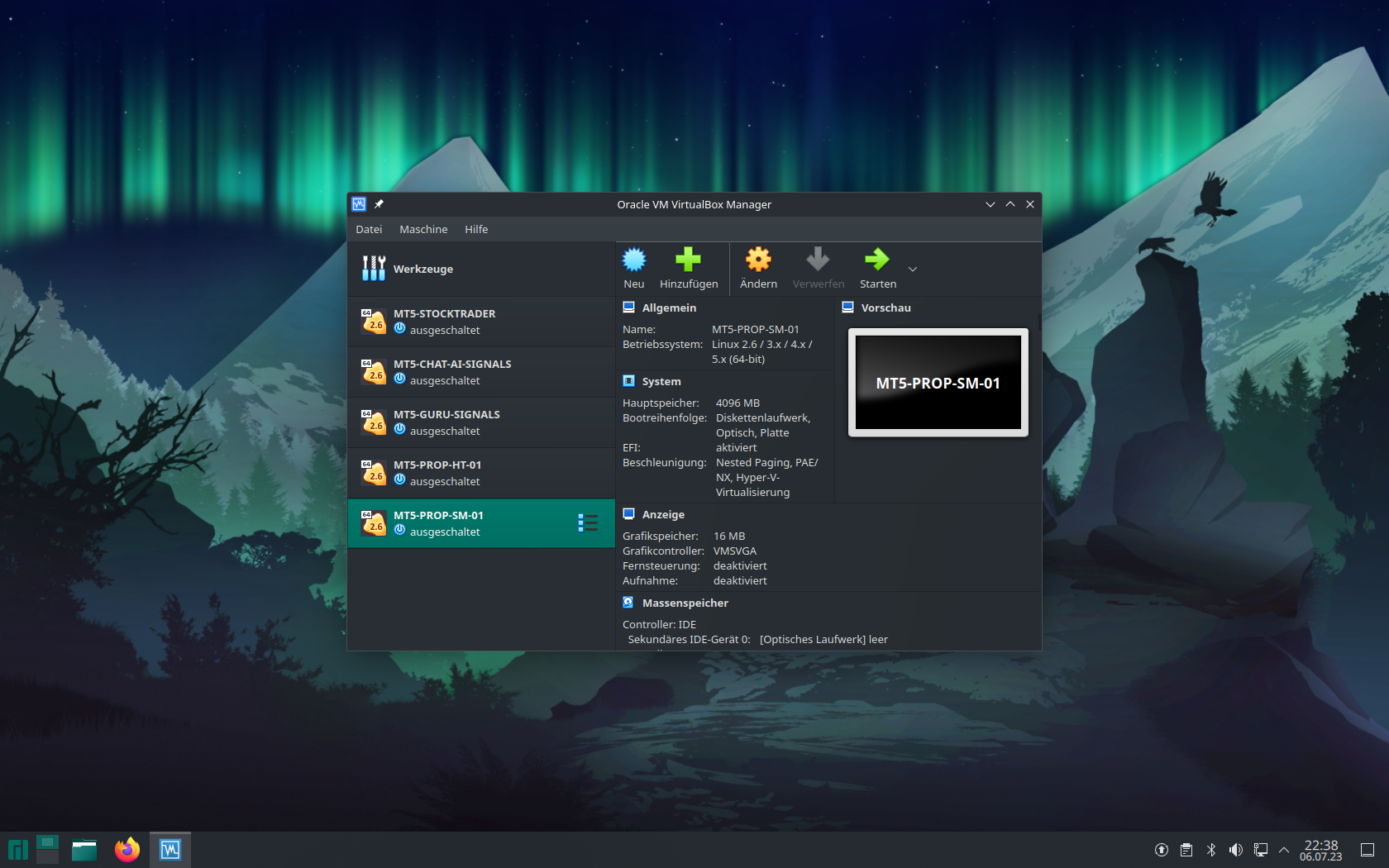
Task: Expand the Starten dropdown arrow
Action: [913, 269]
